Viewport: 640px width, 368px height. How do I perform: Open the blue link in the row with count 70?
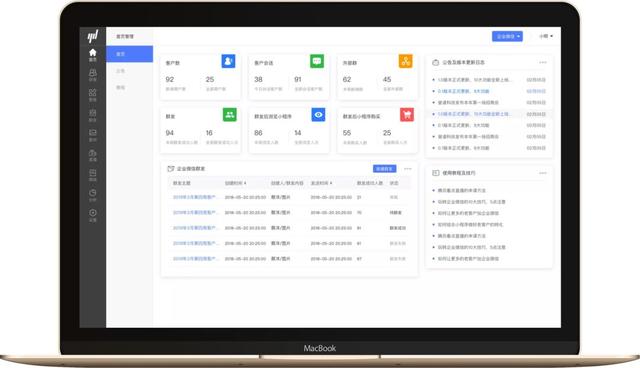195,213
